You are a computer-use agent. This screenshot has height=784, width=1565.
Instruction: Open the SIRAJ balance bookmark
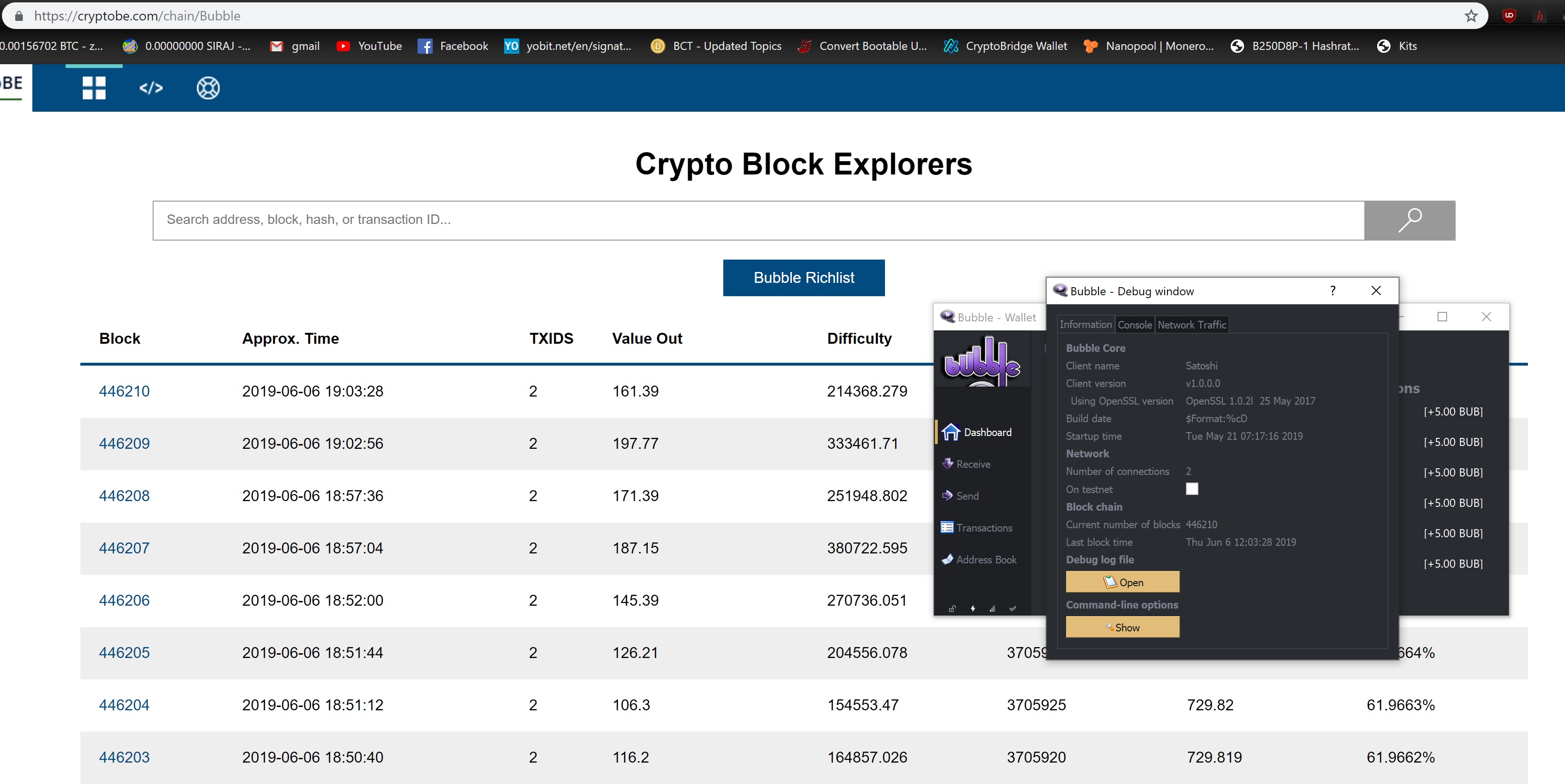[x=186, y=46]
